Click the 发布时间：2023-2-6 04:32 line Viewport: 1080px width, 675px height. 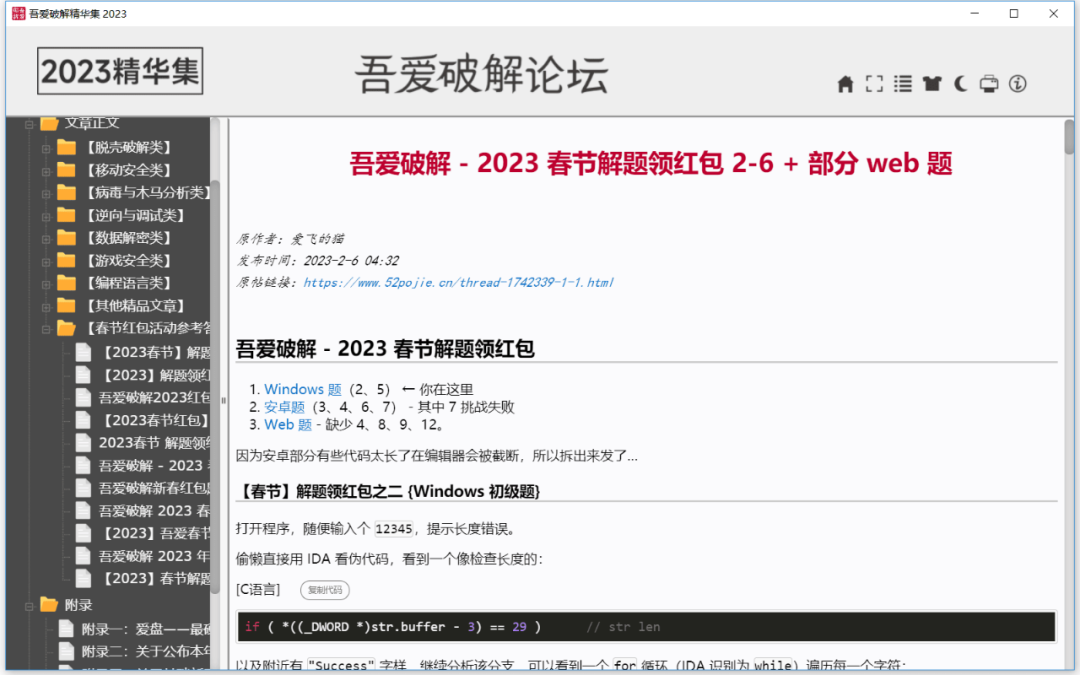click(318, 260)
